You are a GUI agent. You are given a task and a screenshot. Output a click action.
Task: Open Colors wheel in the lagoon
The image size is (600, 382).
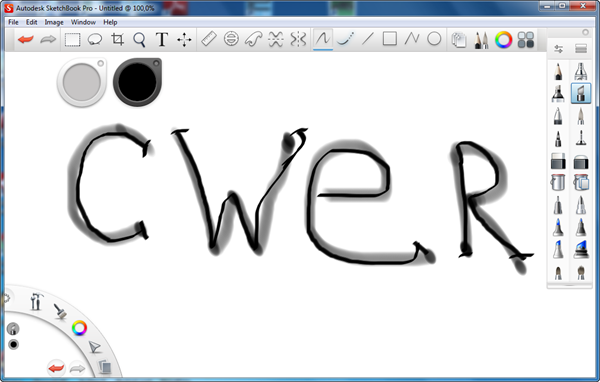(x=79, y=328)
